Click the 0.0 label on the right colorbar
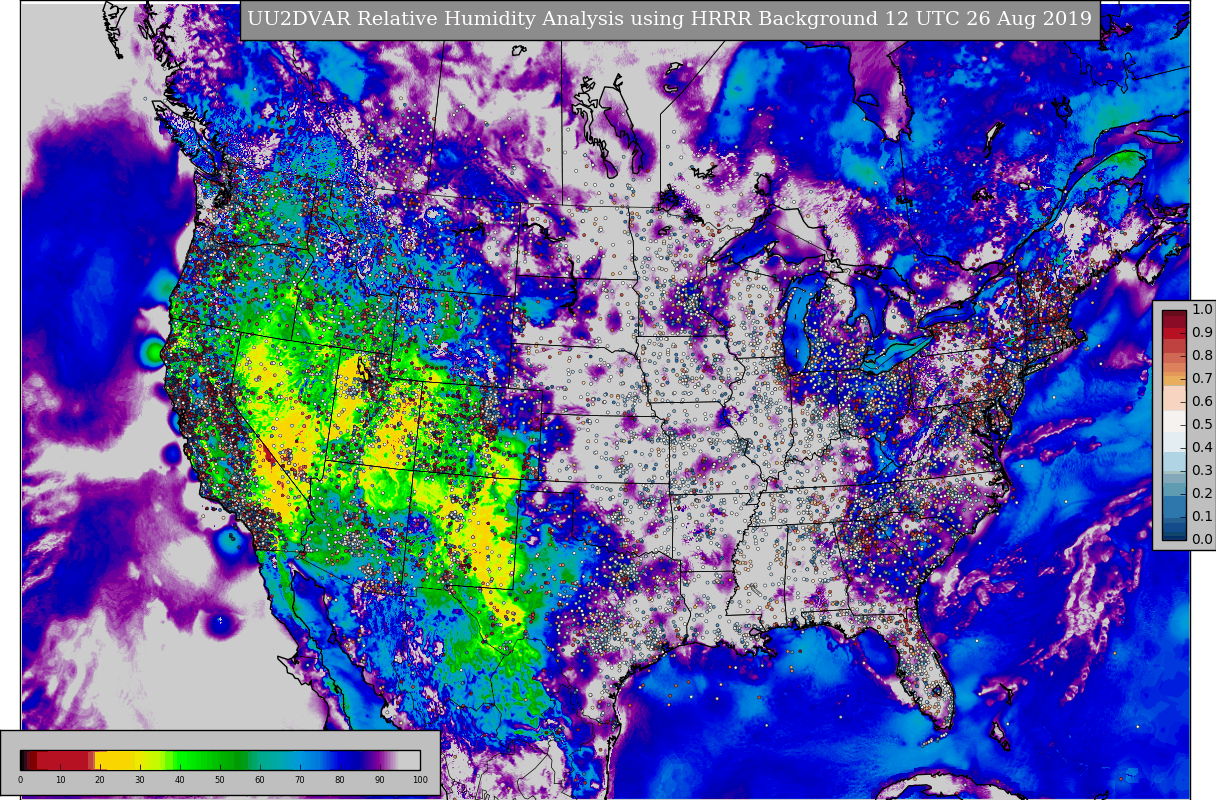1216x800 pixels. (x=1202, y=540)
